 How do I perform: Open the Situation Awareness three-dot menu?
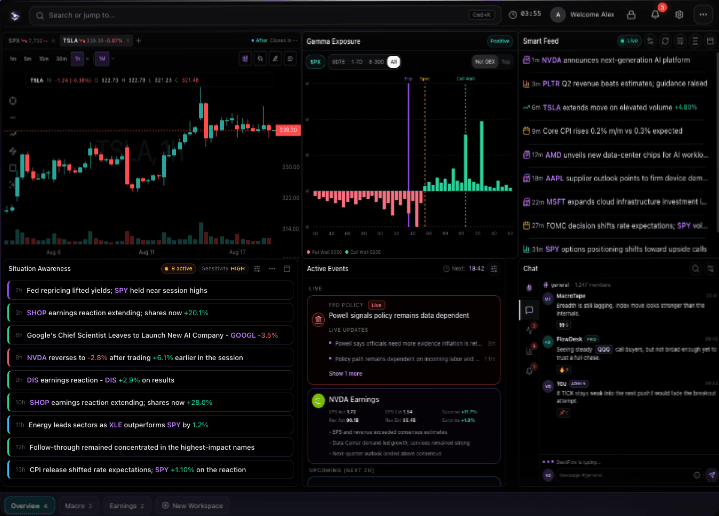pos(272,269)
